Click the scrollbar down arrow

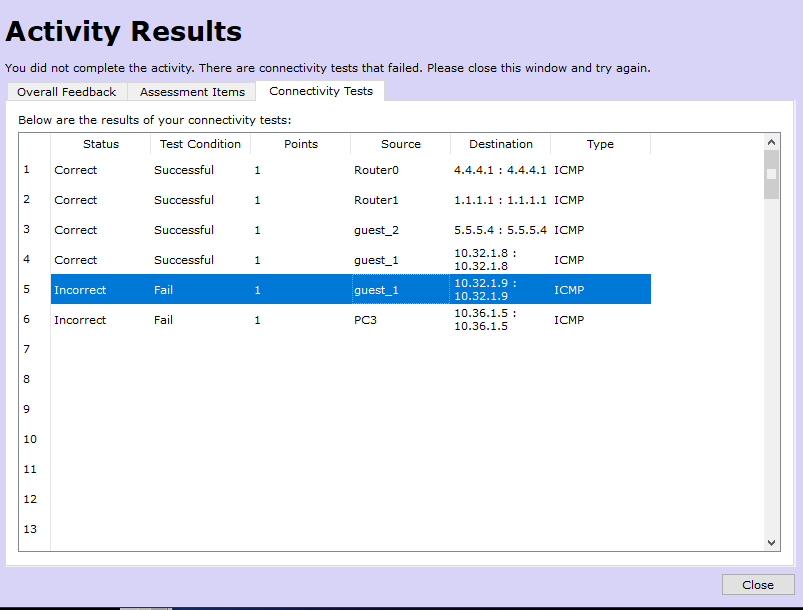[x=771, y=542]
